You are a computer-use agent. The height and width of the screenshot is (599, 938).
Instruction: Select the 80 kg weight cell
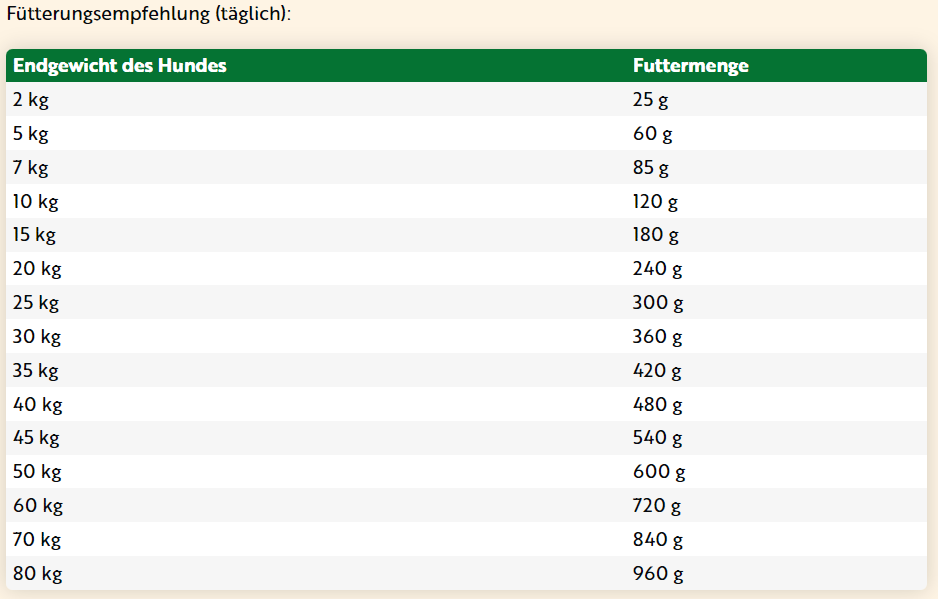37,574
